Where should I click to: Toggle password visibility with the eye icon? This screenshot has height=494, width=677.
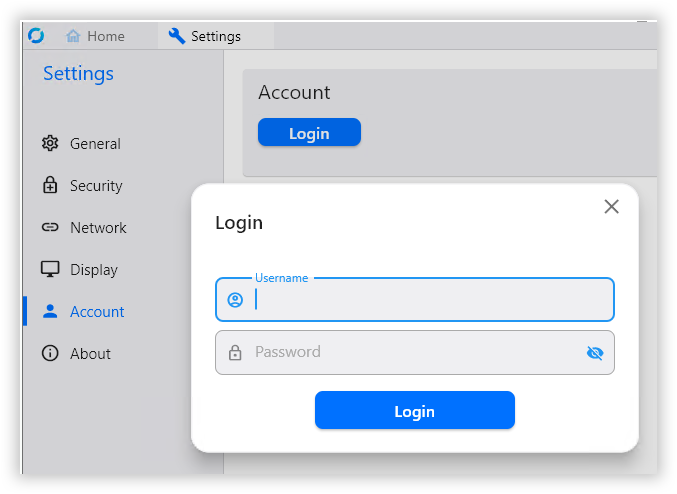[x=595, y=352]
